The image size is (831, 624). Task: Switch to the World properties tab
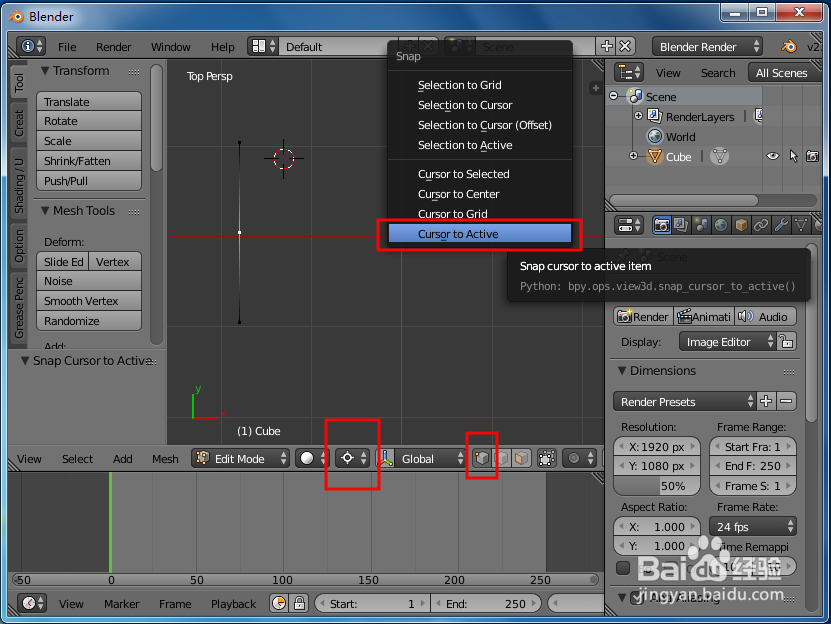coord(720,225)
